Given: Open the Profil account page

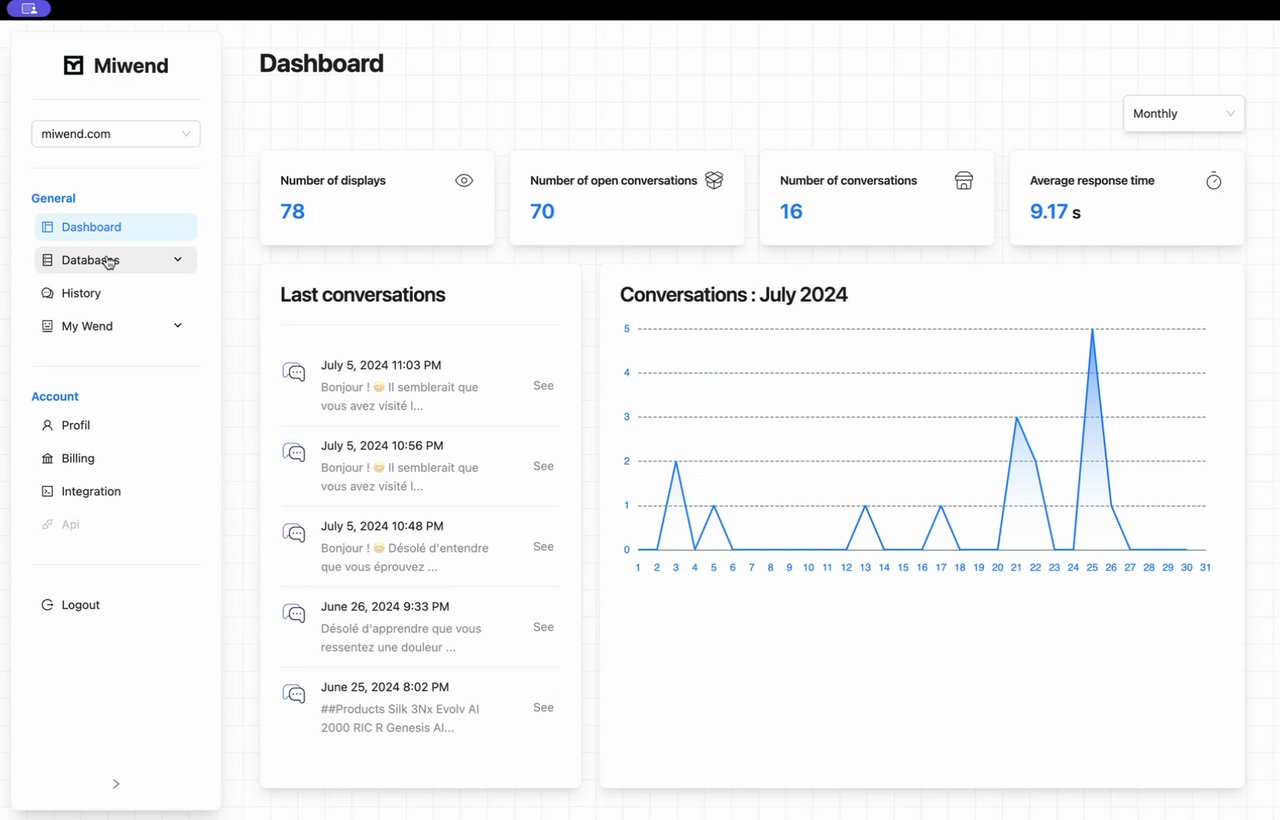Looking at the screenshot, I should (x=116, y=425).
